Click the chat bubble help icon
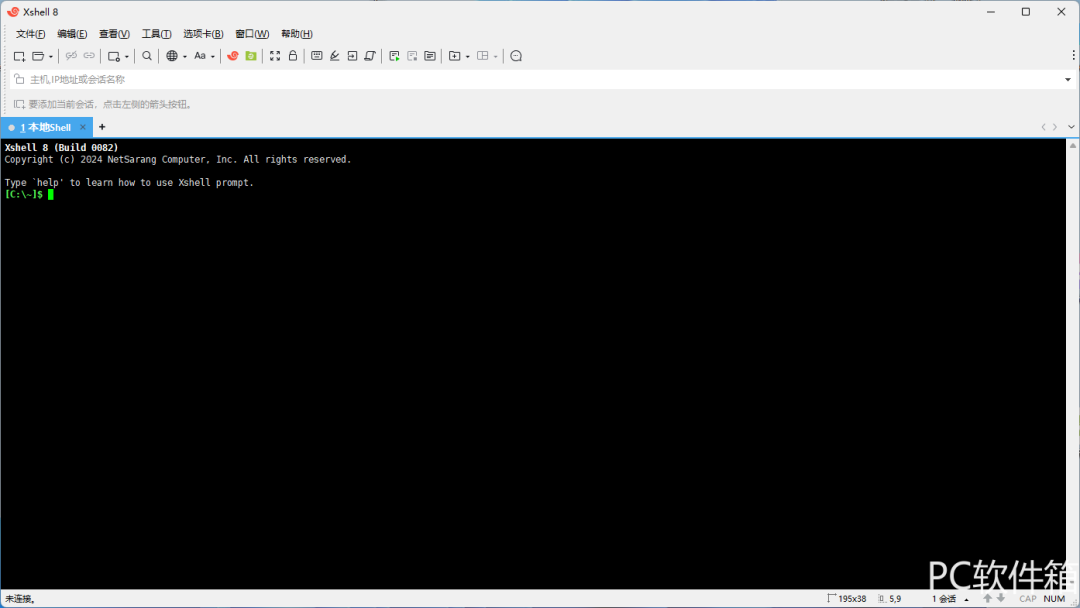Screen dimensions: 1080x608 516,56
